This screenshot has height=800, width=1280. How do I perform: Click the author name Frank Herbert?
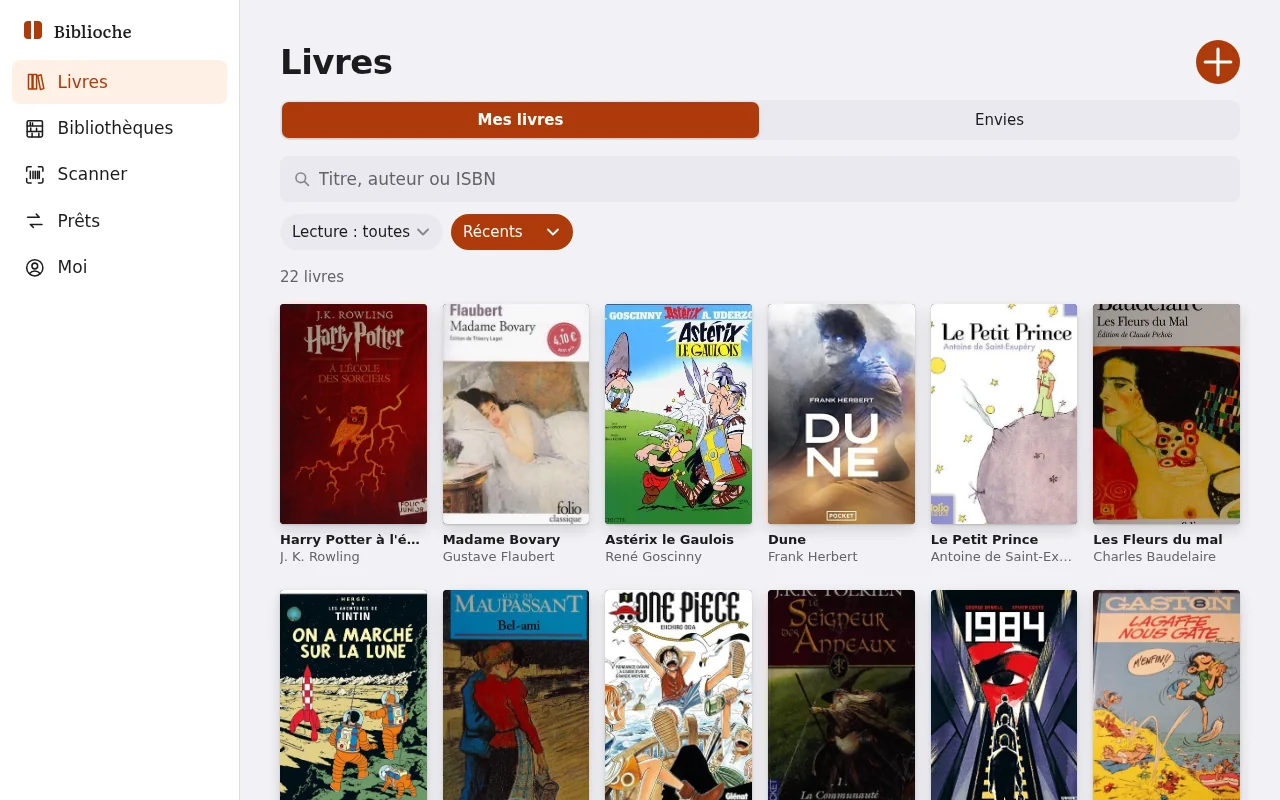pyautogui.click(x=813, y=557)
